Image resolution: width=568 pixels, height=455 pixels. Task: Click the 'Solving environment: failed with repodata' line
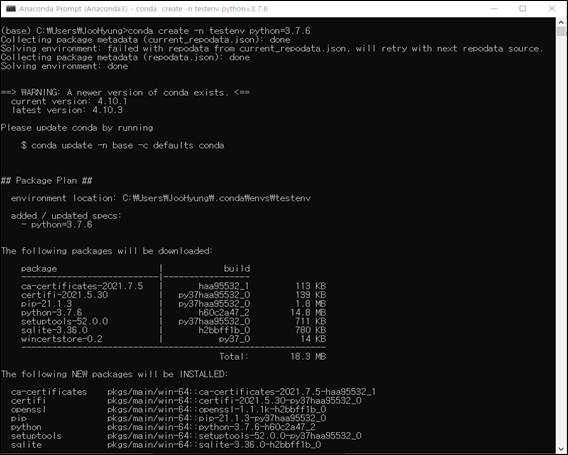pyautogui.click(x=272, y=49)
